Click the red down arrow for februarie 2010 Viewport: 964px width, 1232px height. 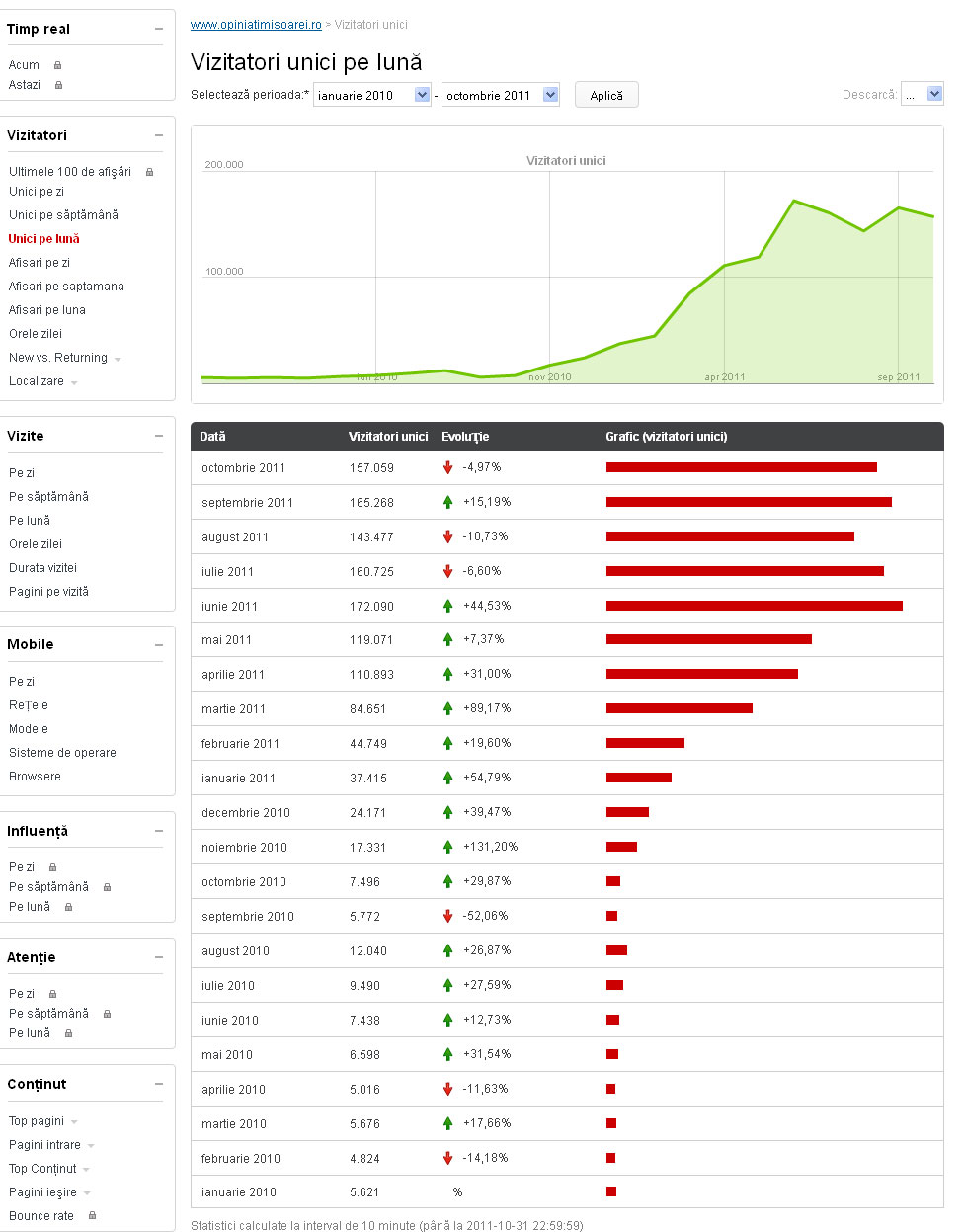click(x=447, y=1158)
